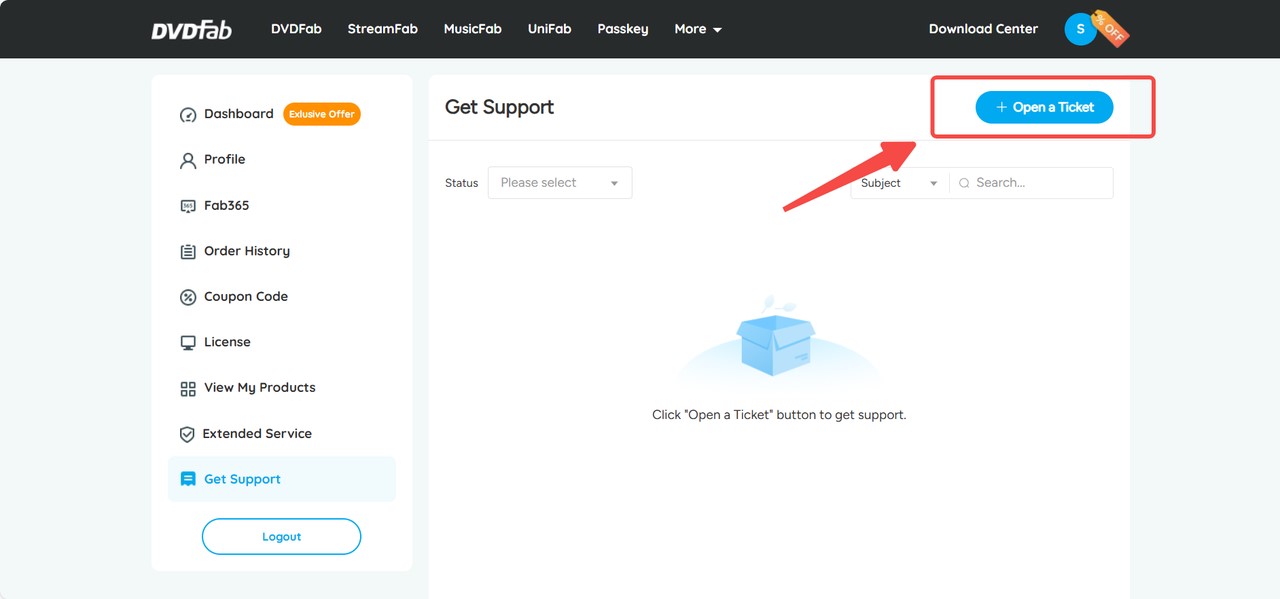This screenshot has height=599, width=1280.
Task: Click the View My Products grid icon
Action: coord(188,388)
